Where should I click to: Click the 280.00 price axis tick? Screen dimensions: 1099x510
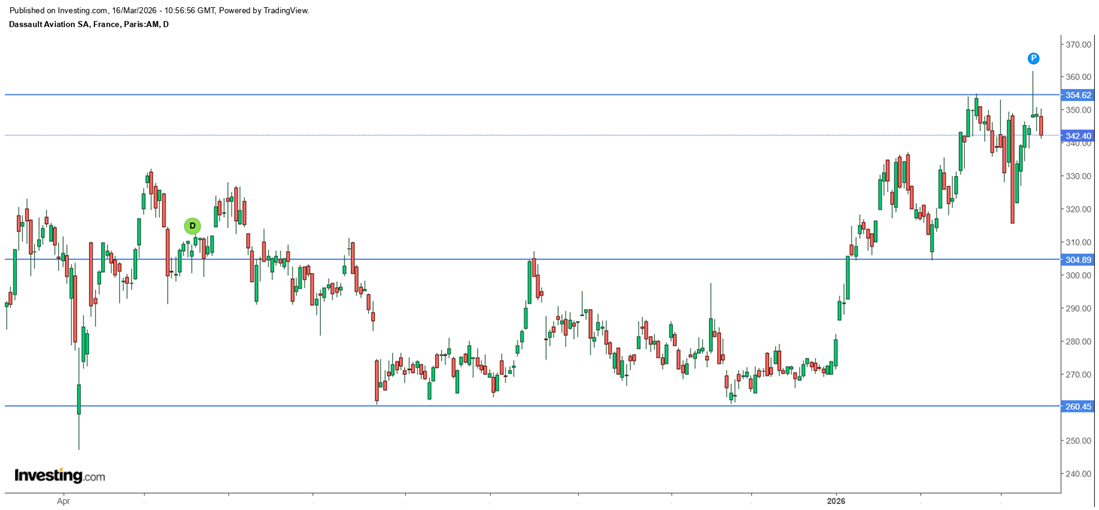1077,342
